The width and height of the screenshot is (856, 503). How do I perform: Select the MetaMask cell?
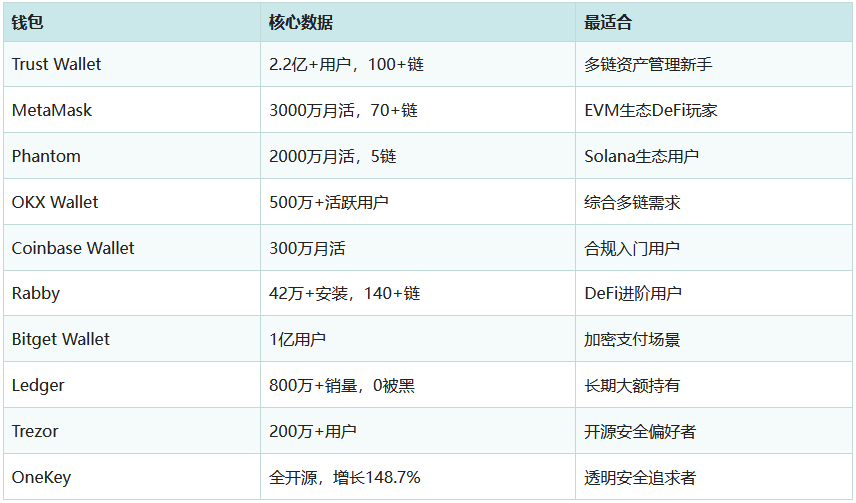132,110
